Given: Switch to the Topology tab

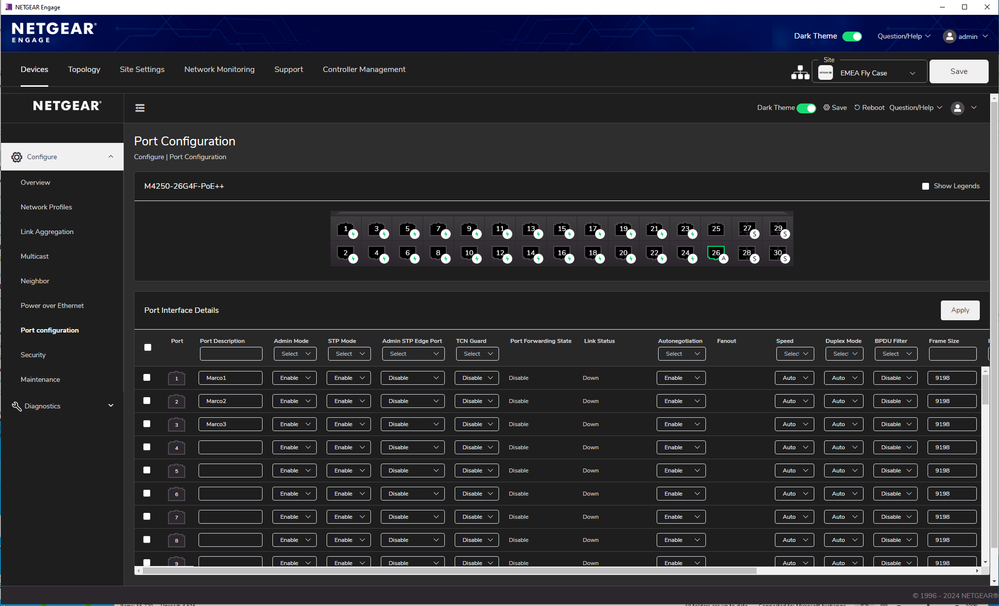Looking at the screenshot, I should [x=84, y=70].
